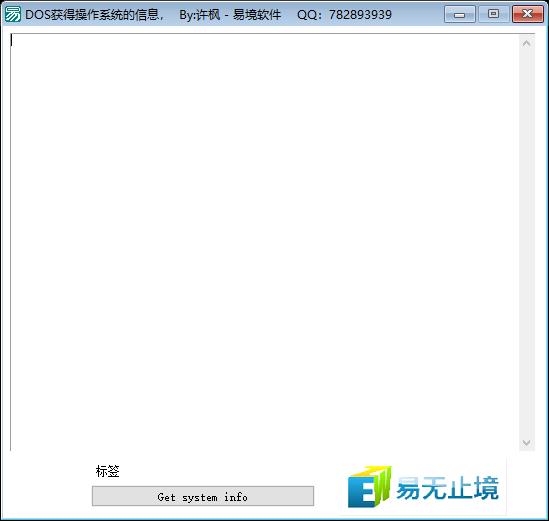This screenshot has width=549, height=521.
Task: Click the 标签 label text
Action: [107, 471]
